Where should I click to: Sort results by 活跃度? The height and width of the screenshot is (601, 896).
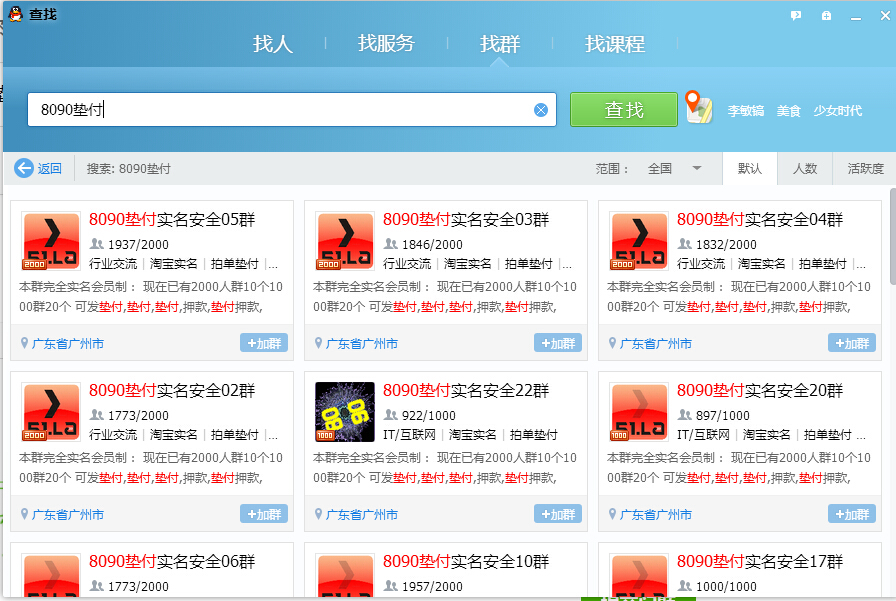pyautogui.click(x=865, y=169)
